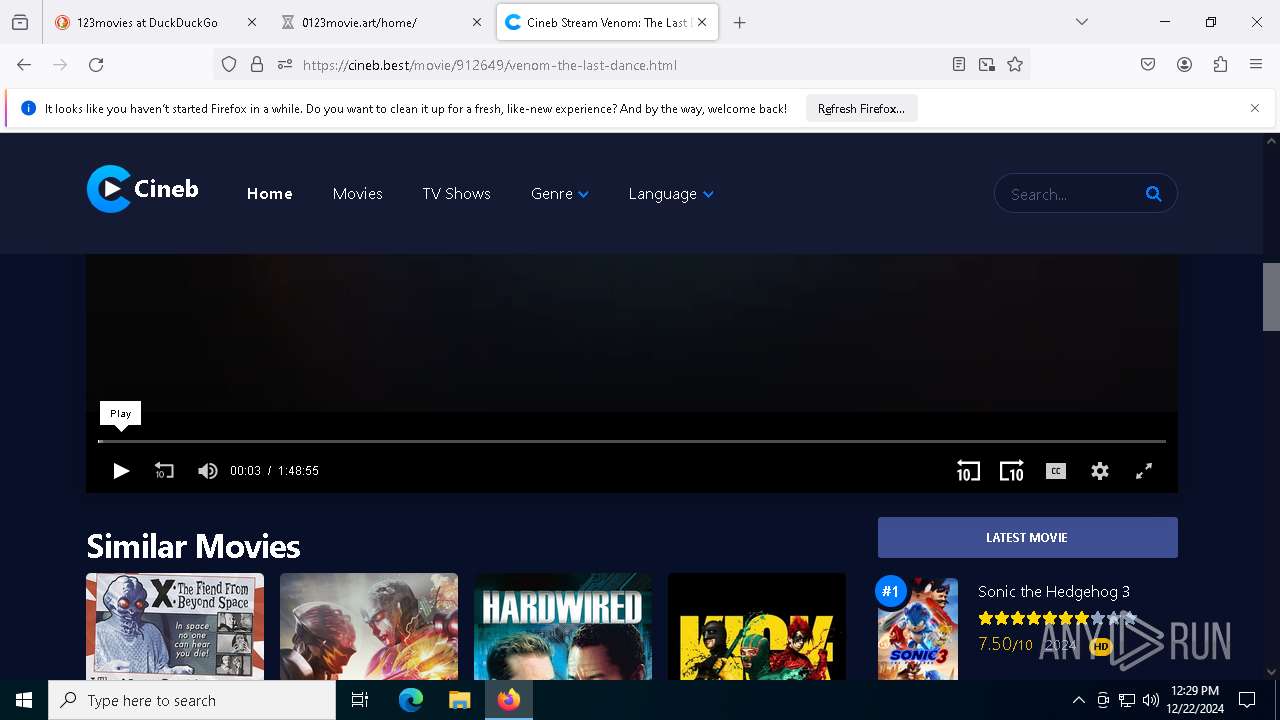Open the TV Shows menu item
This screenshot has width=1280, height=720.
point(456,194)
